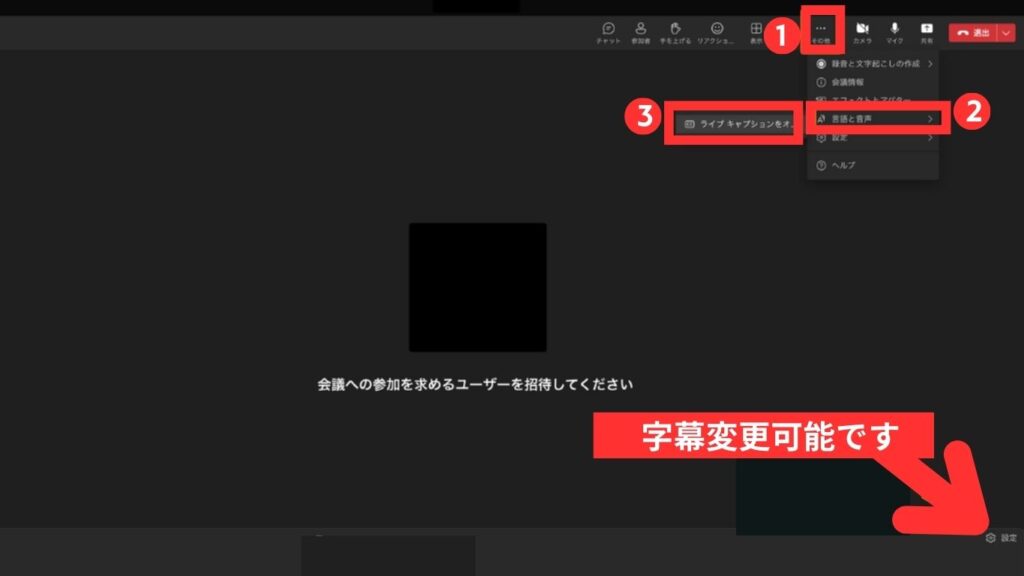1024x576 pixels.
Task: Expand the 録音と文字起こしの作成 submenu
Action: click(x=873, y=64)
